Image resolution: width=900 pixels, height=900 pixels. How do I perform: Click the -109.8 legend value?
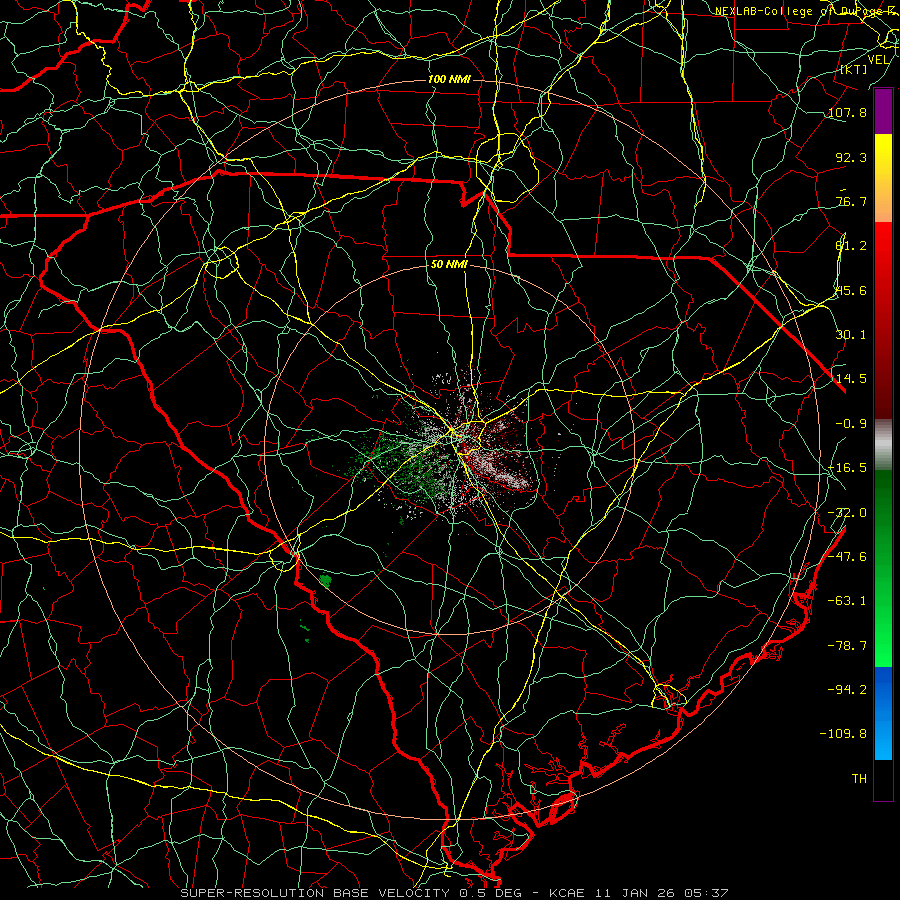tap(843, 734)
